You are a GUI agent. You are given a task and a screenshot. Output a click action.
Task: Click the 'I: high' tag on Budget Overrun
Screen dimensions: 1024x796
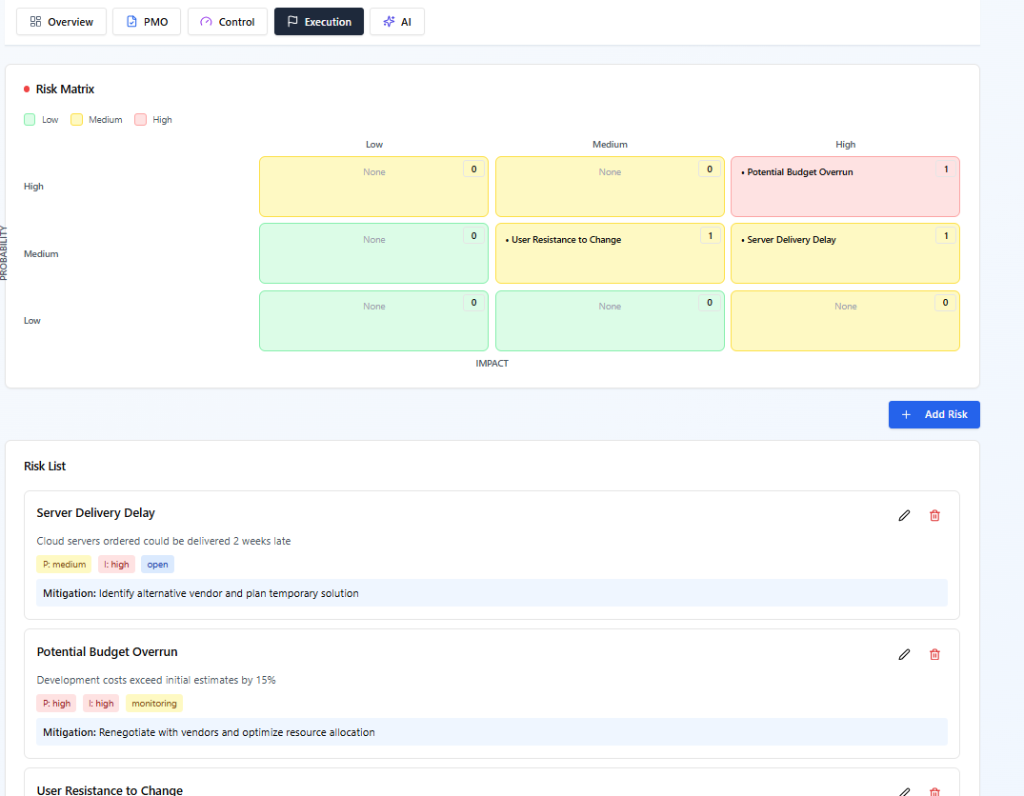click(x=101, y=703)
